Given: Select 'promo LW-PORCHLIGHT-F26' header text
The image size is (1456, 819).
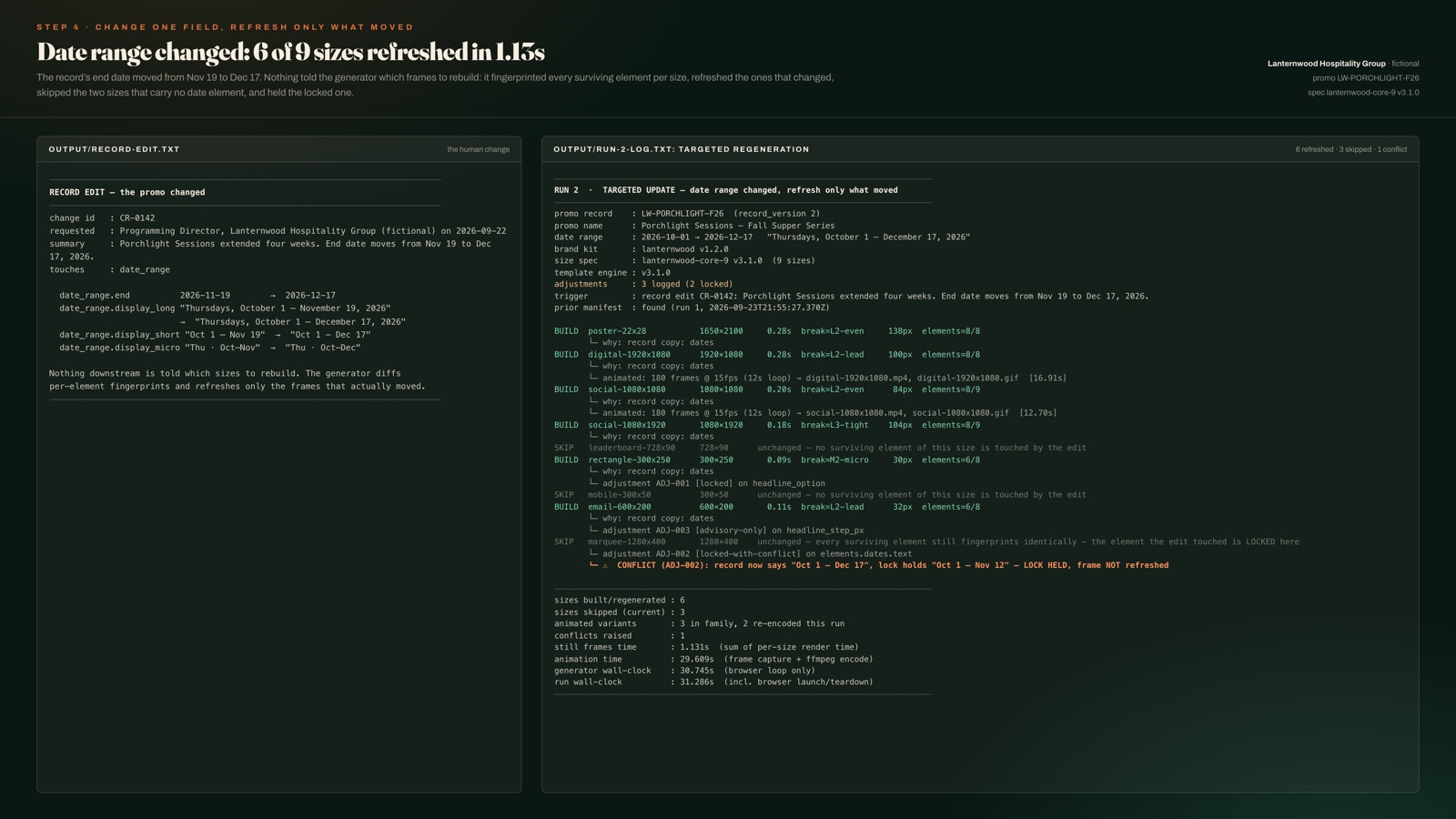Looking at the screenshot, I should pyautogui.click(x=1365, y=78).
